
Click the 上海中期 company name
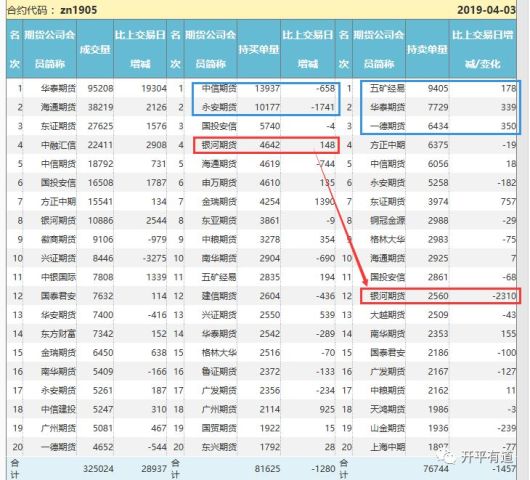click(x=387, y=447)
